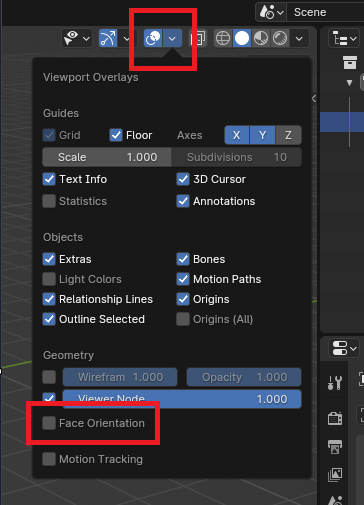
Task: Toggle the Show Gizmo icon
Action: pyautogui.click(x=108, y=38)
